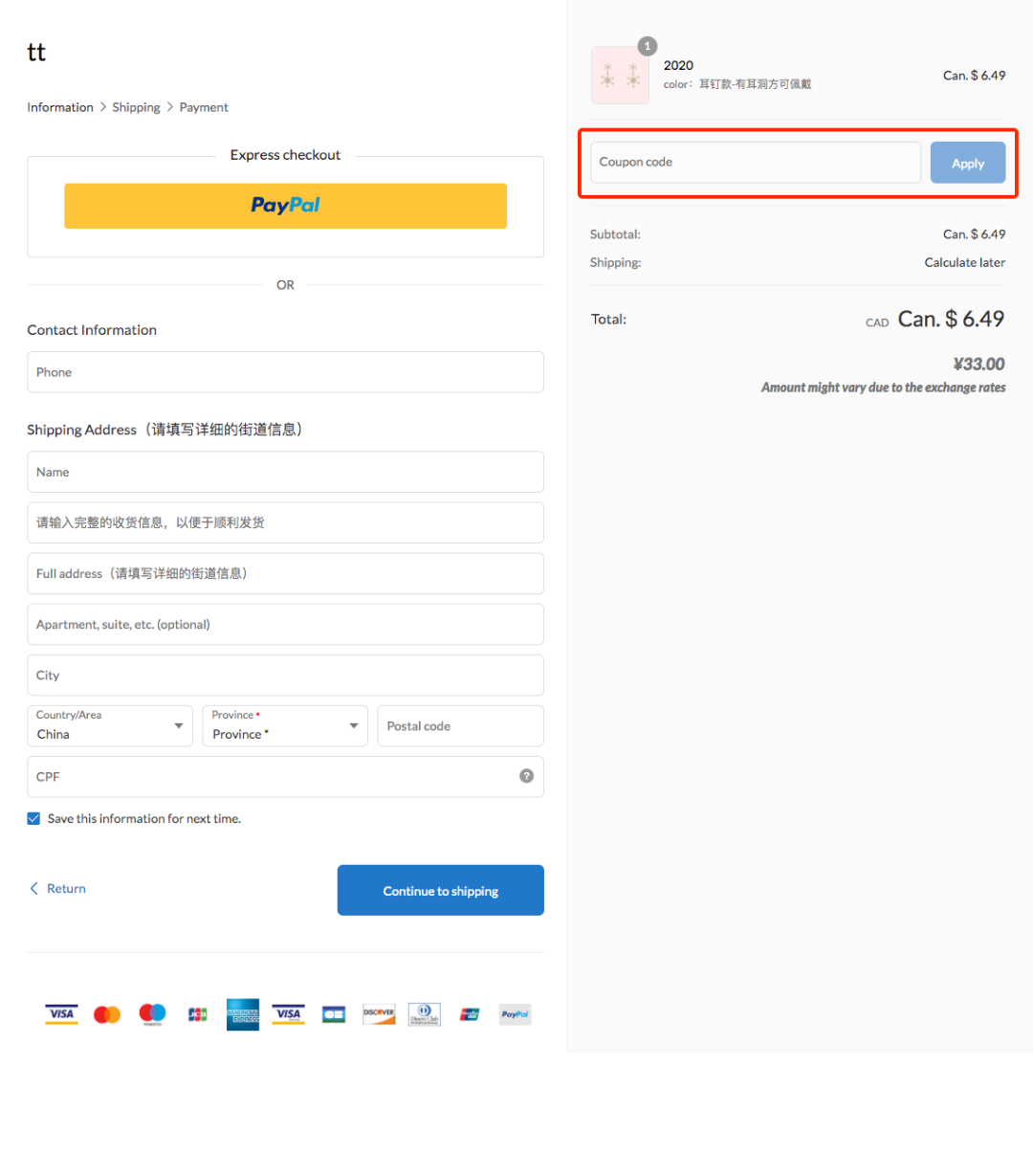This screenshot has height=1176, width=1033.
Task: Click the American Express icon
Action: pos(243,1014)
